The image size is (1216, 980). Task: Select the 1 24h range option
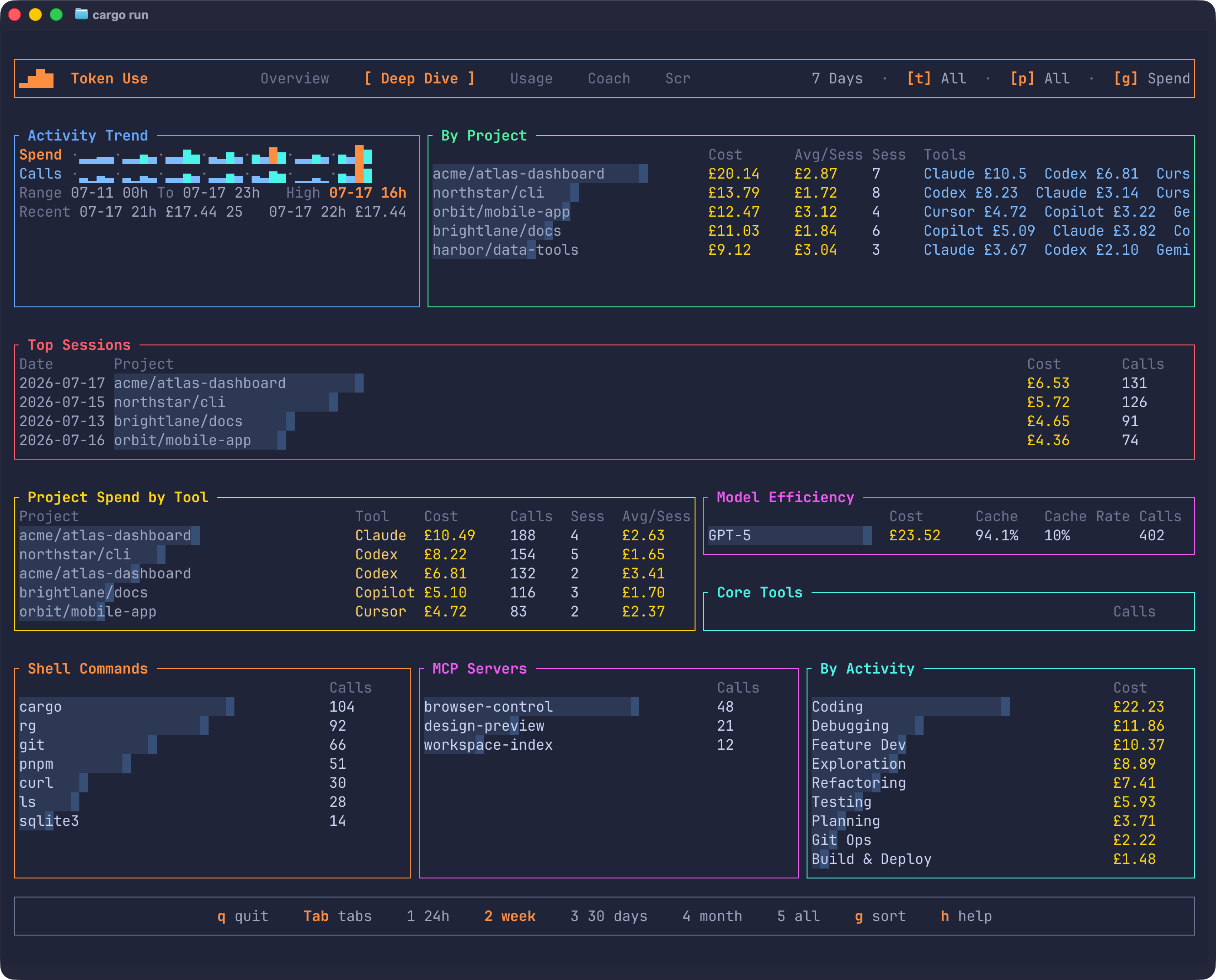pos(428,916)
